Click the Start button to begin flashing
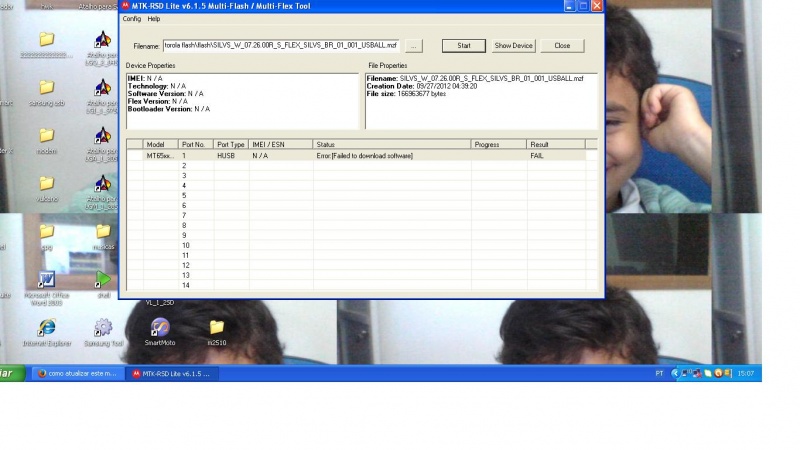 pos(464,46)
